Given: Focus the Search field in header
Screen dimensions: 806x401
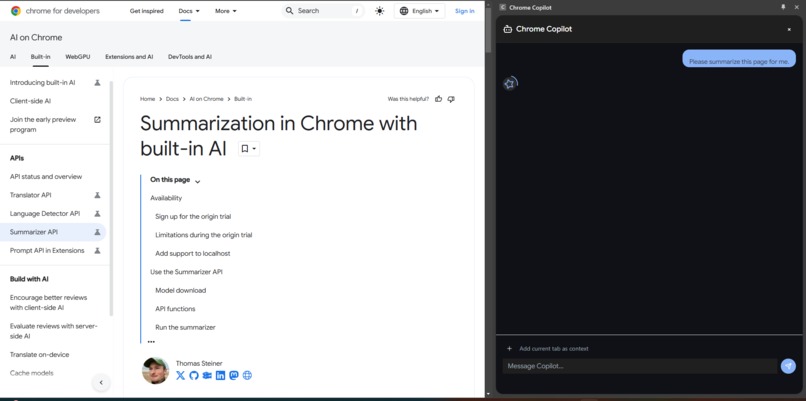Looking at the screenshot, I should pyautogui.click(x=323, y=11).
